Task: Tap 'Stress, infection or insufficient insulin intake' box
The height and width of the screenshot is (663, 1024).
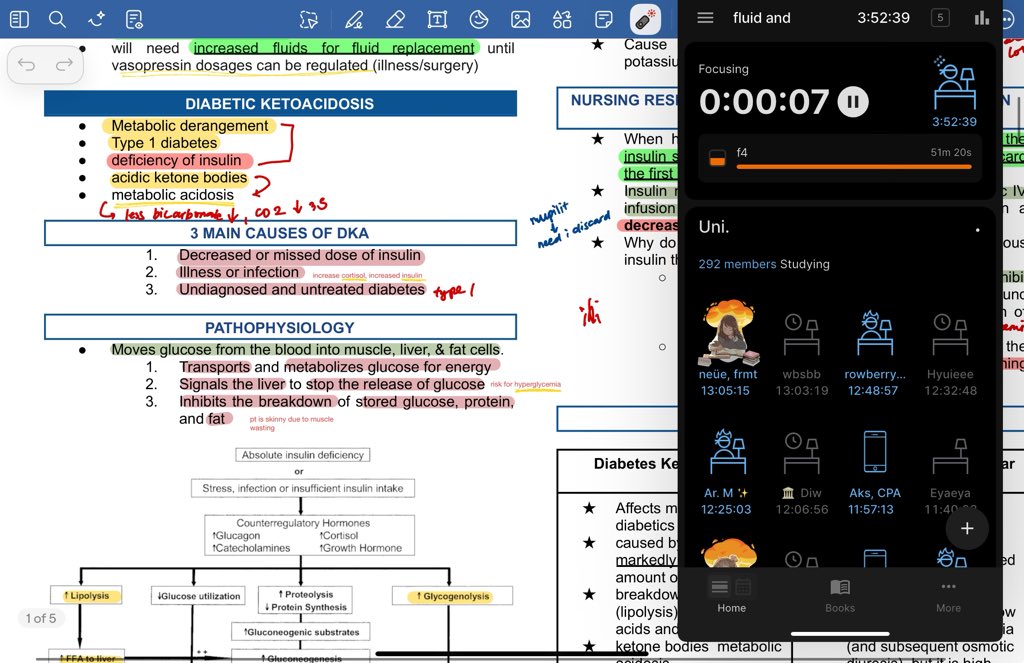Action: [302, 488]
